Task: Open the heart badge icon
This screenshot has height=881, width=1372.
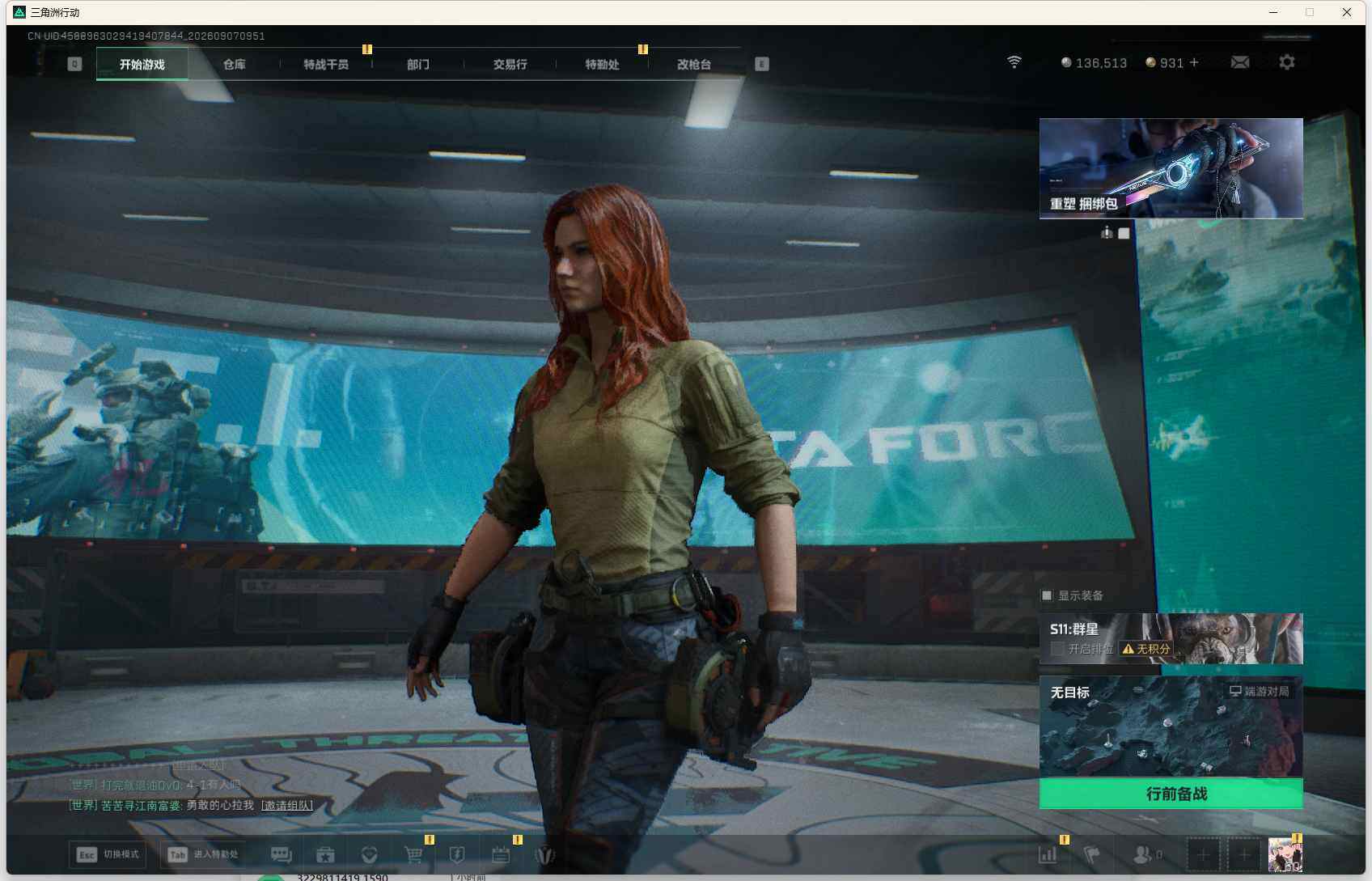Action: 369,854
